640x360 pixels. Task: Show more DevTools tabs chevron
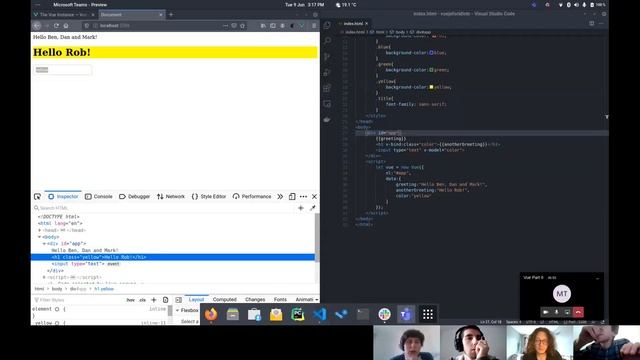[280, 197]
